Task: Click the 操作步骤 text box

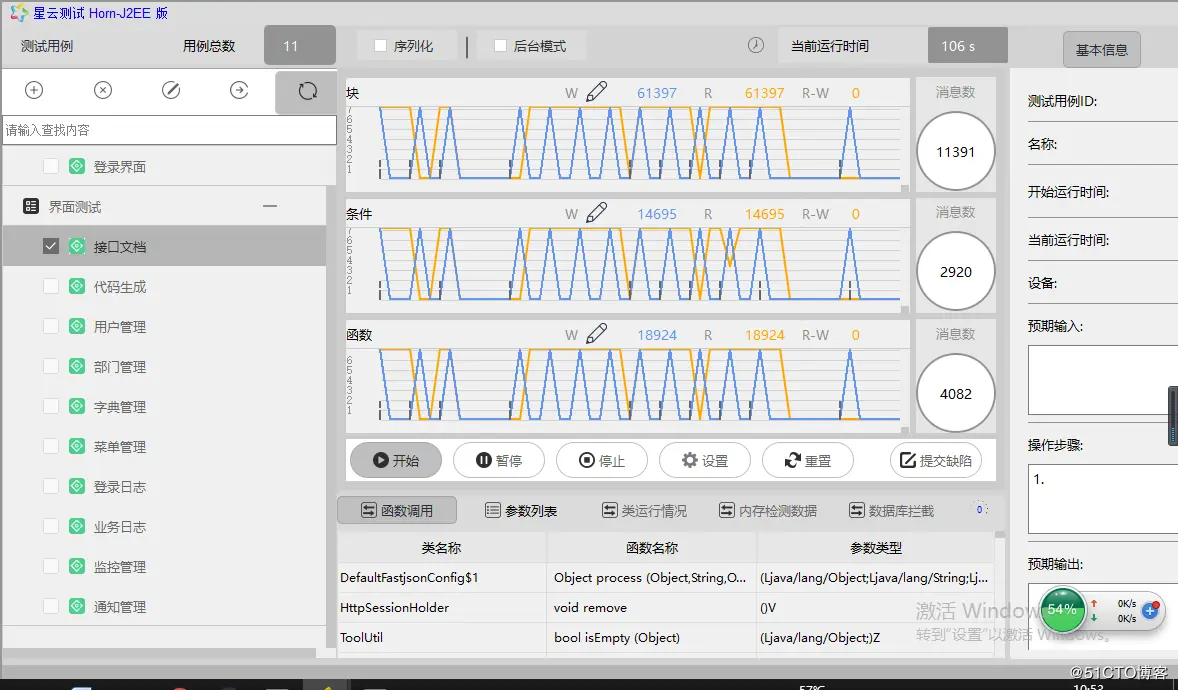Action: click(1102, 499)
